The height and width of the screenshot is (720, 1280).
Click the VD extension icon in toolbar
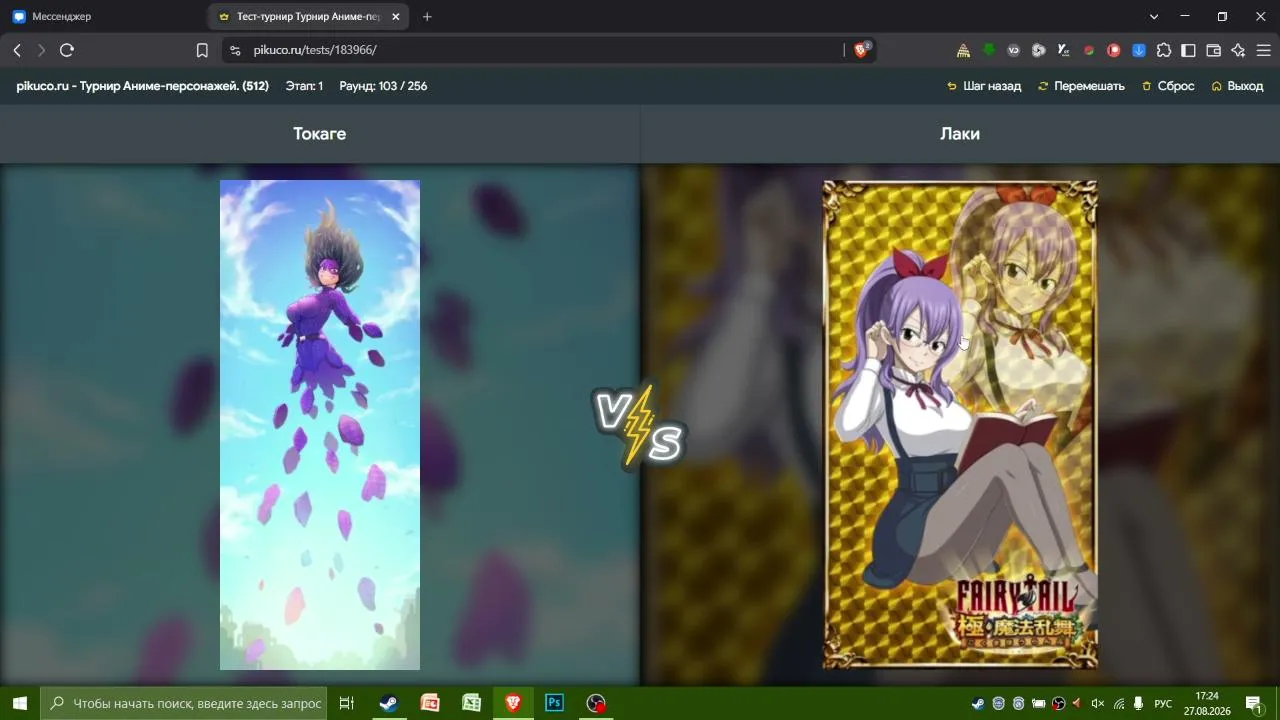(1014, 50)
